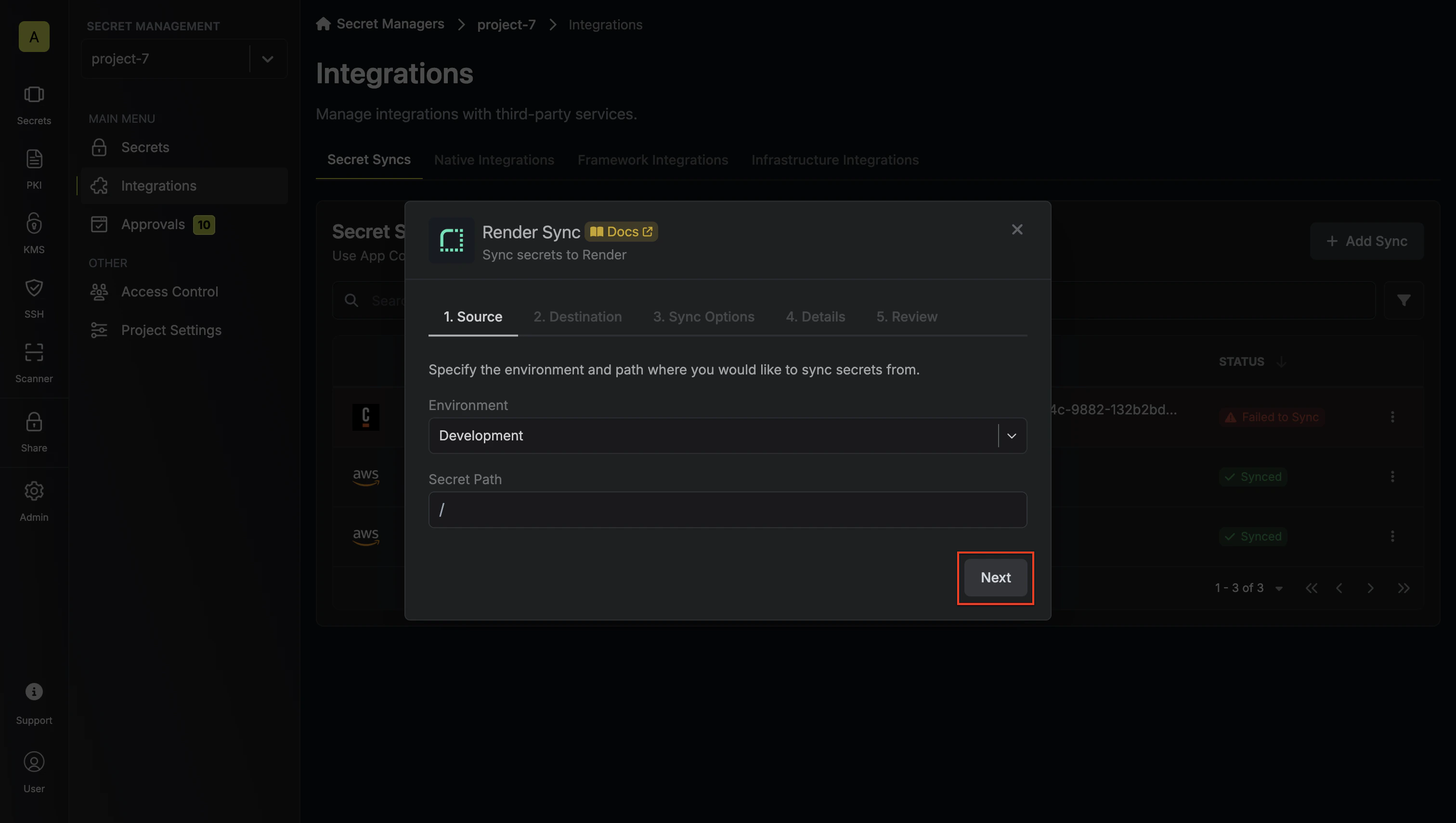Image resolution: width=1456 pixels, height=823 pixels.
Task: Select the 4. Details step tab
Action: click(815, 317)
